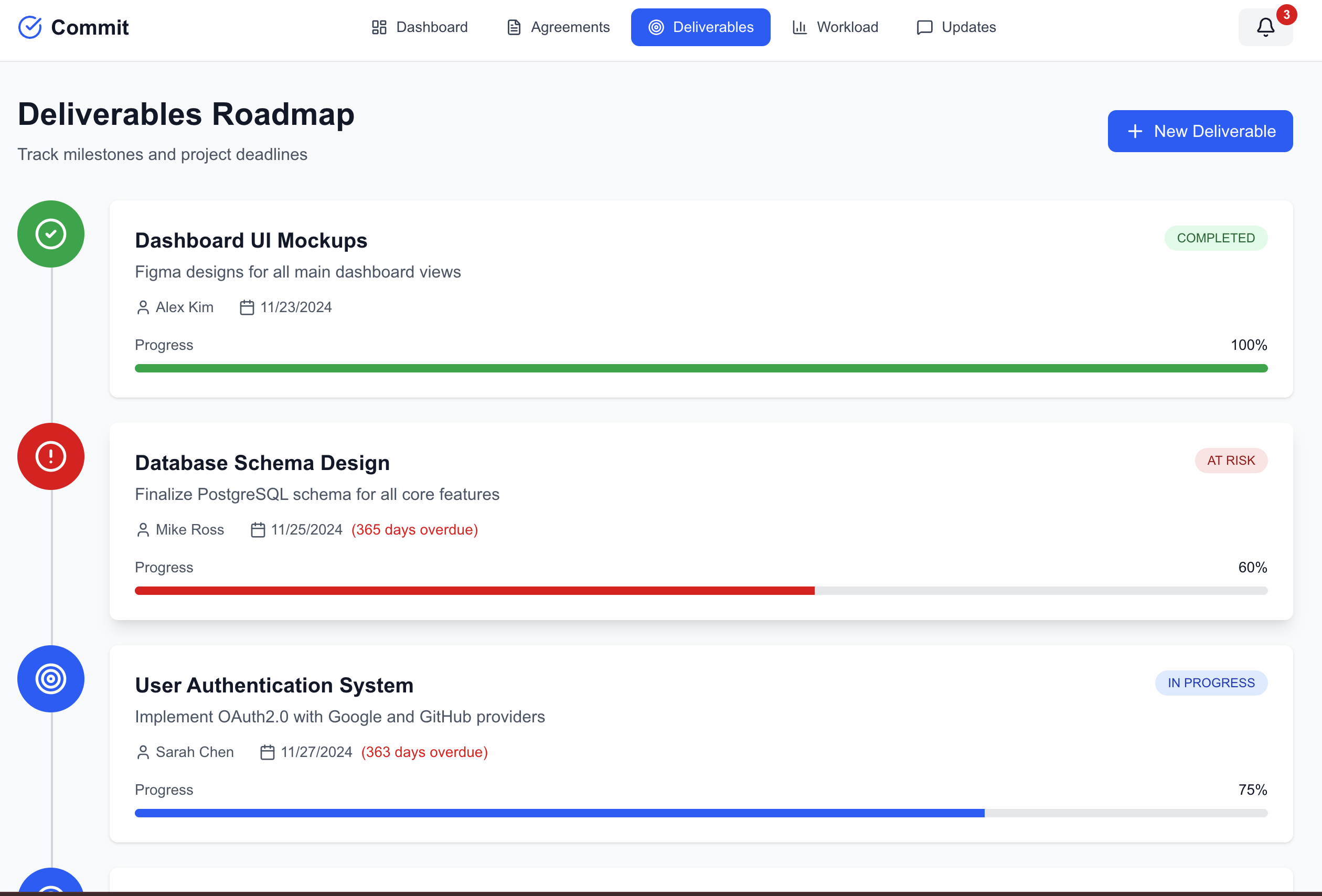
Task: Select the Deliverables tab
Action: (x=700, y=27)
